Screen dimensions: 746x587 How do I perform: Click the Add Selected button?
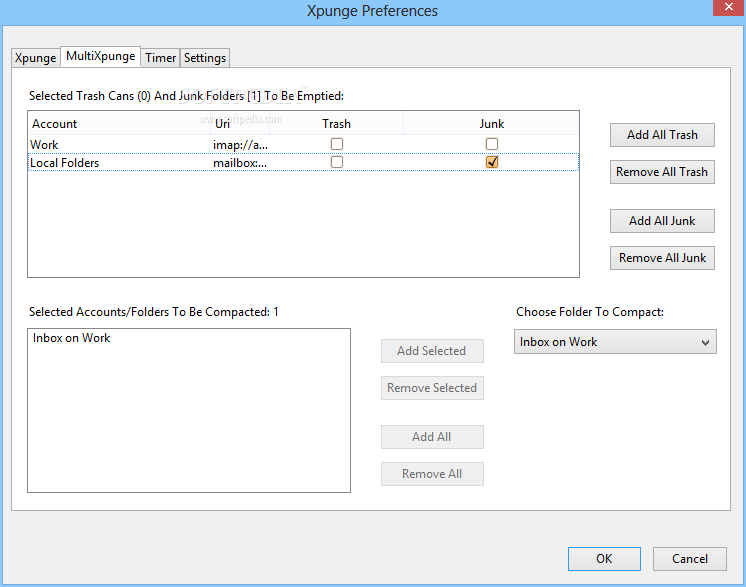click(x=432, y=351)
